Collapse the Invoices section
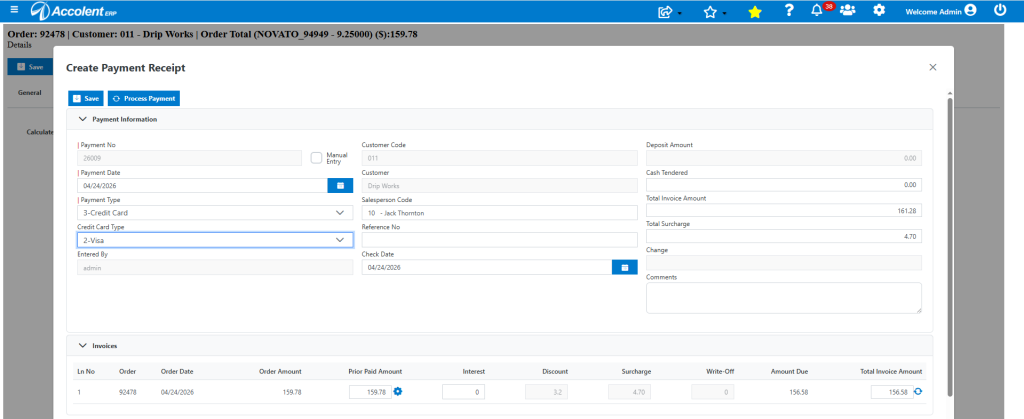Screen dimensions: 1024x419 [83, 346]
